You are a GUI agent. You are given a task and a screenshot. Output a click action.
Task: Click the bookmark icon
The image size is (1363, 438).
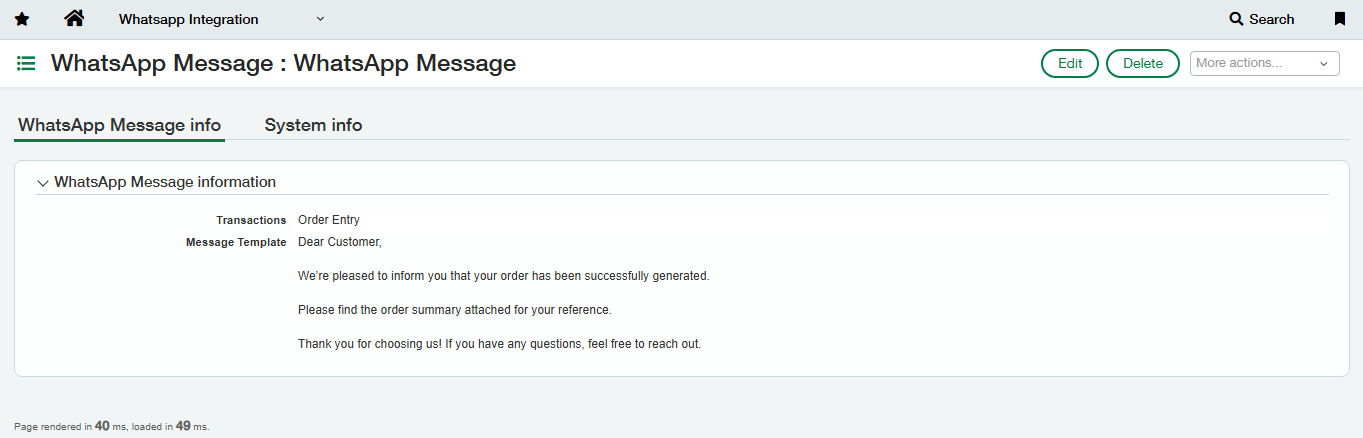click(1340, 19)
